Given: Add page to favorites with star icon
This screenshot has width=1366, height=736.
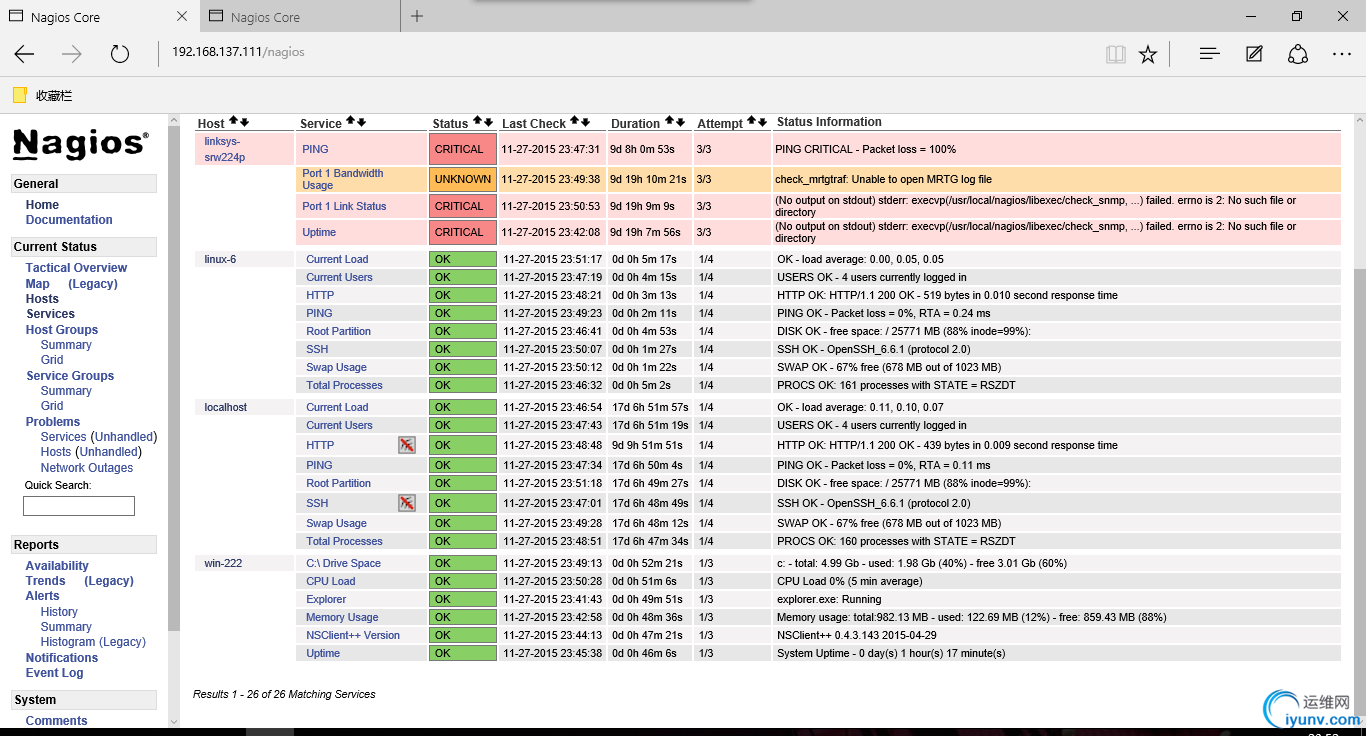Looking at the screenshot, I should click(1148, 54).
